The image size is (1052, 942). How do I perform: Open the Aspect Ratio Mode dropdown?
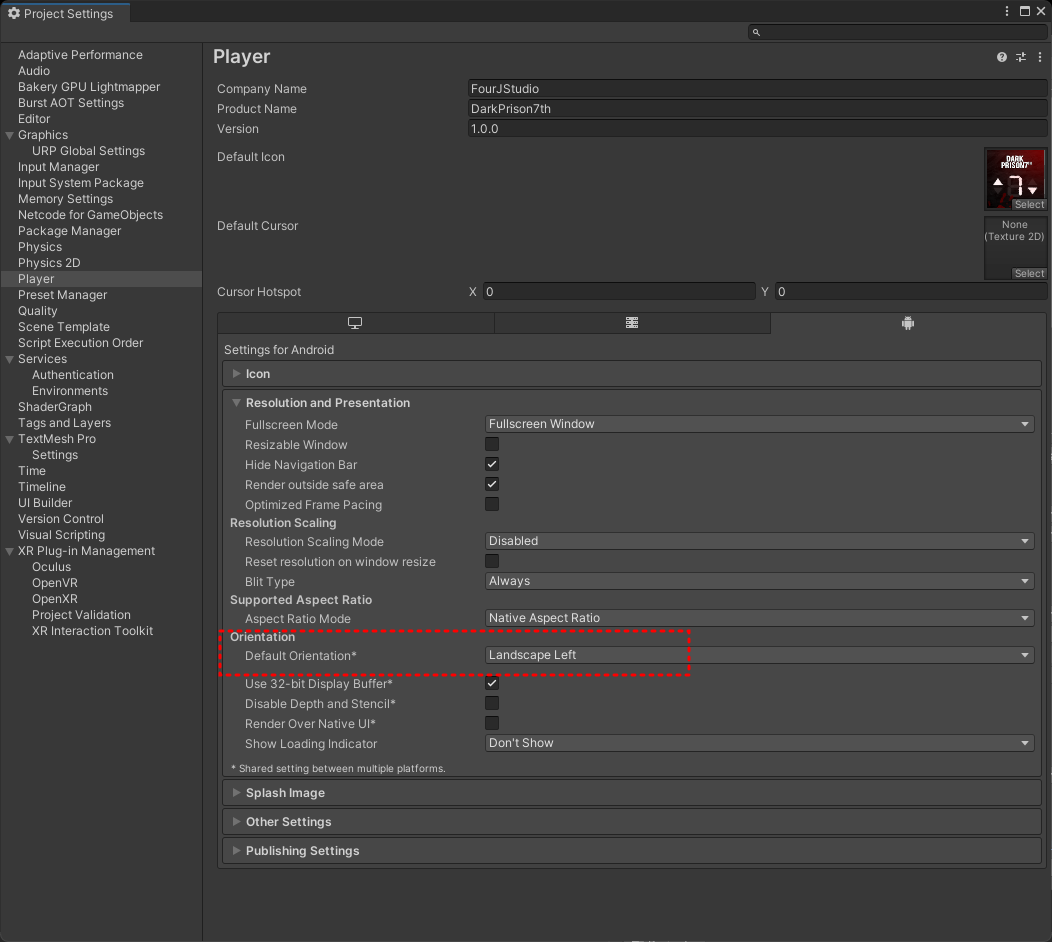759,618
